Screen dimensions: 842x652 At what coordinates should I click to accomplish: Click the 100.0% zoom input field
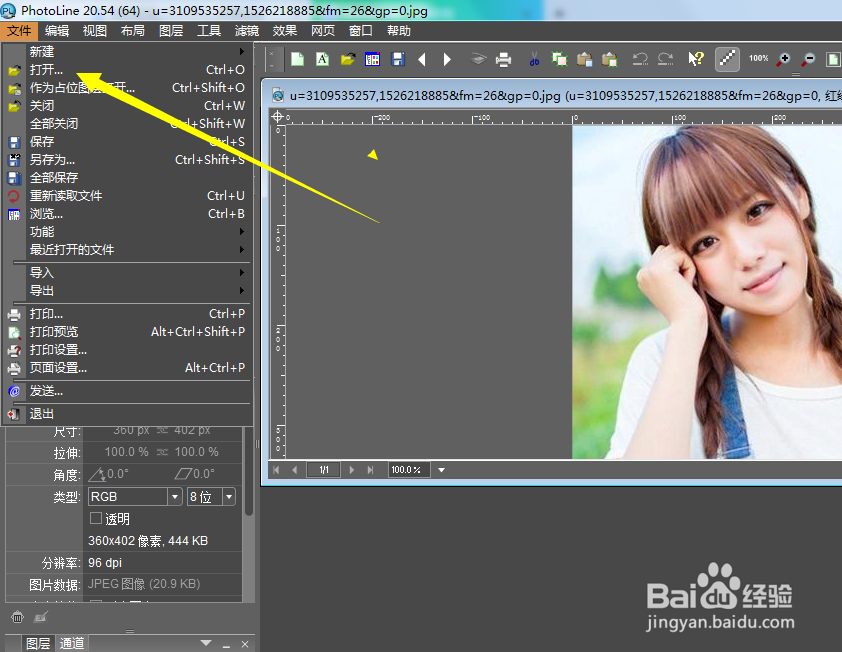click(409, 470)
